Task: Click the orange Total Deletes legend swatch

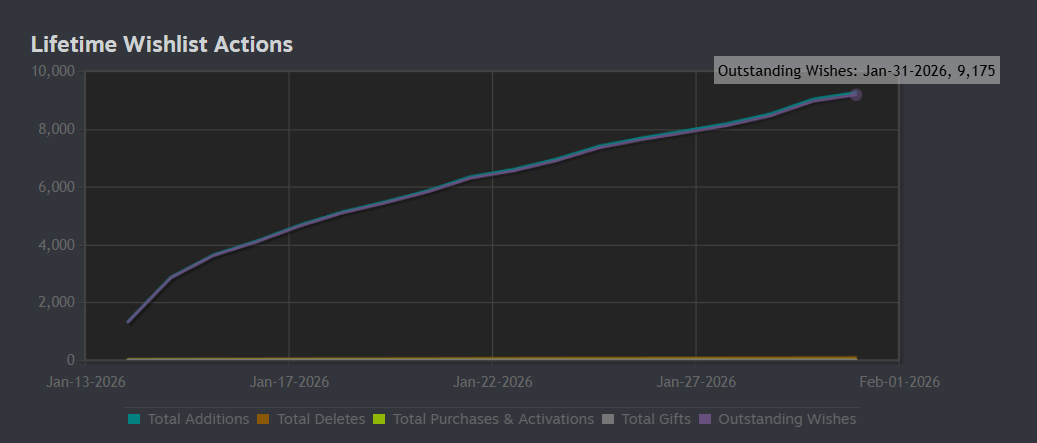Action: pyautogui.click(x=264, y=419)
